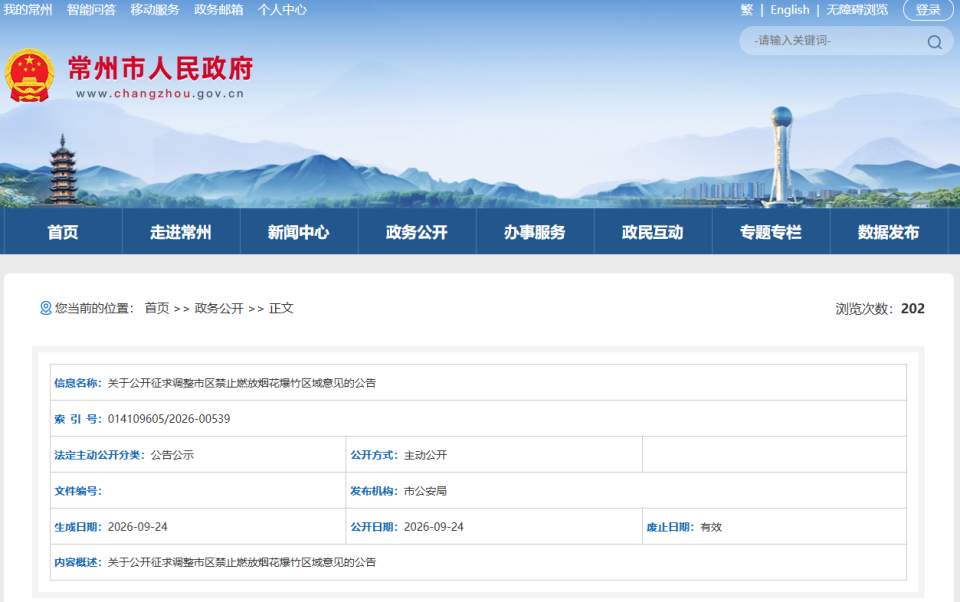Open 我的常州 in the top bar
The image size is (960, 602).
click(x=28, y=10)
